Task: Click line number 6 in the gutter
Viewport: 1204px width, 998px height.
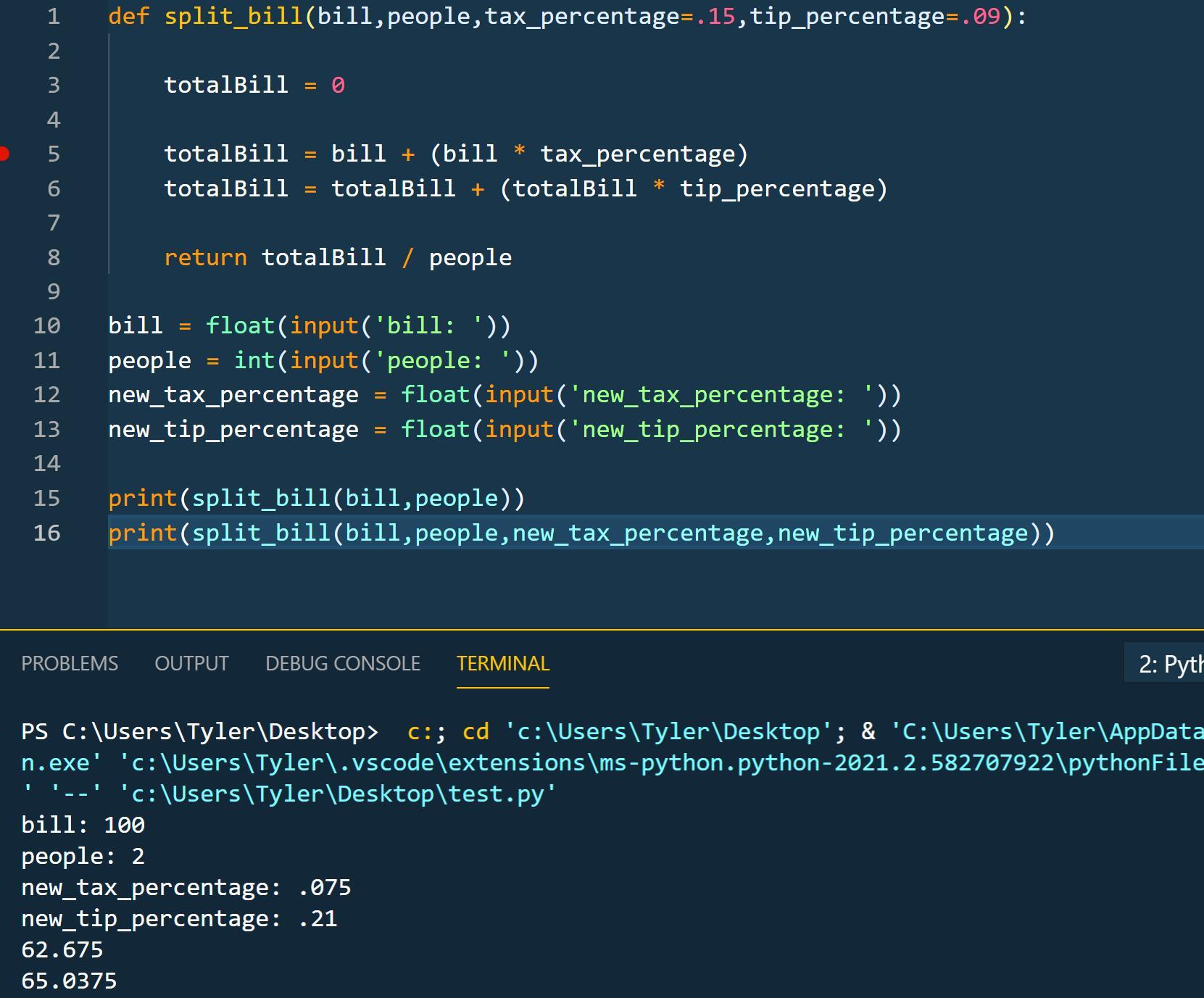Action: coord(54,189)
